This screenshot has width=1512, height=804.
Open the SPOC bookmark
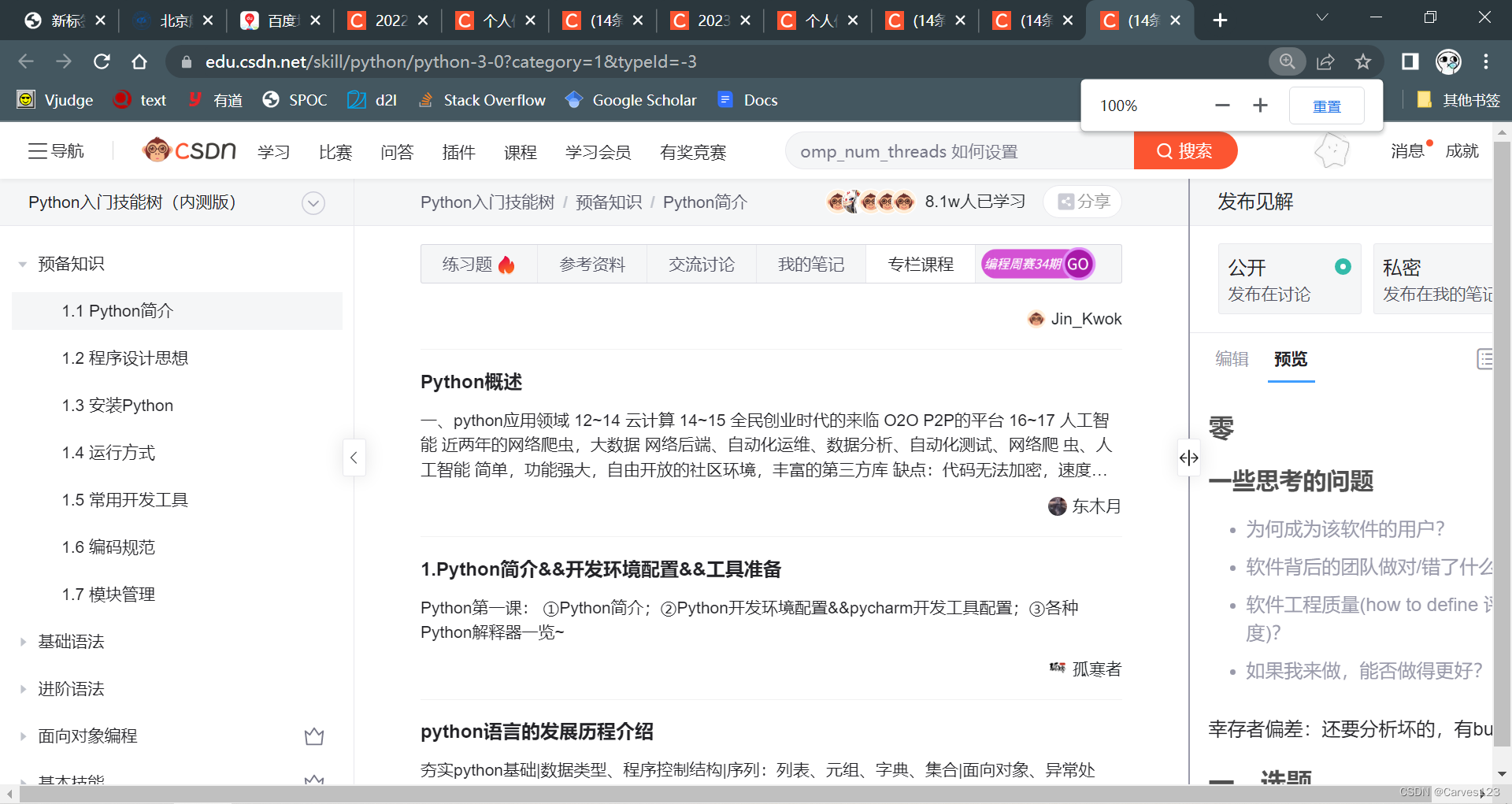tap(295, 100)
